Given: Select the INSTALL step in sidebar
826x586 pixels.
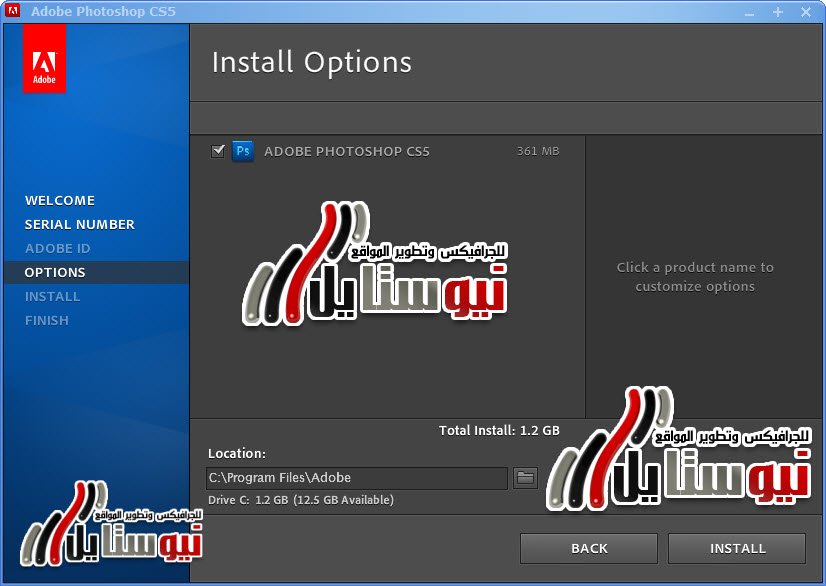Looking at the screenshot, I should click(52, 296).
